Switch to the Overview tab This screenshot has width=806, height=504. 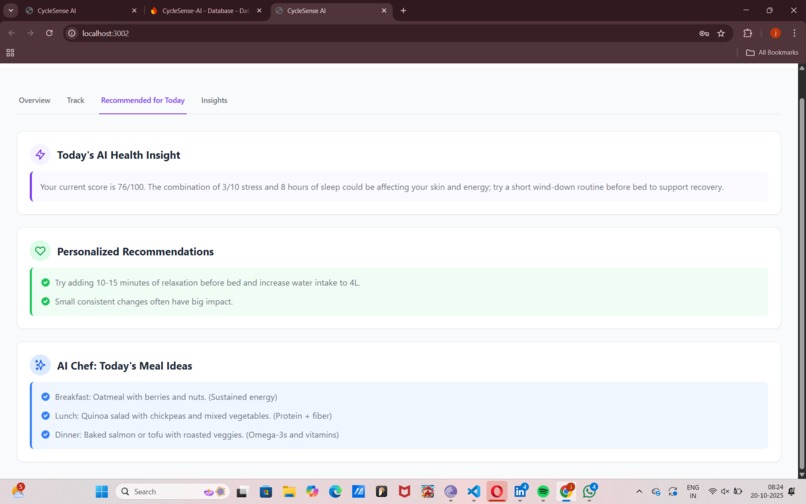click(x=34, y=100)
